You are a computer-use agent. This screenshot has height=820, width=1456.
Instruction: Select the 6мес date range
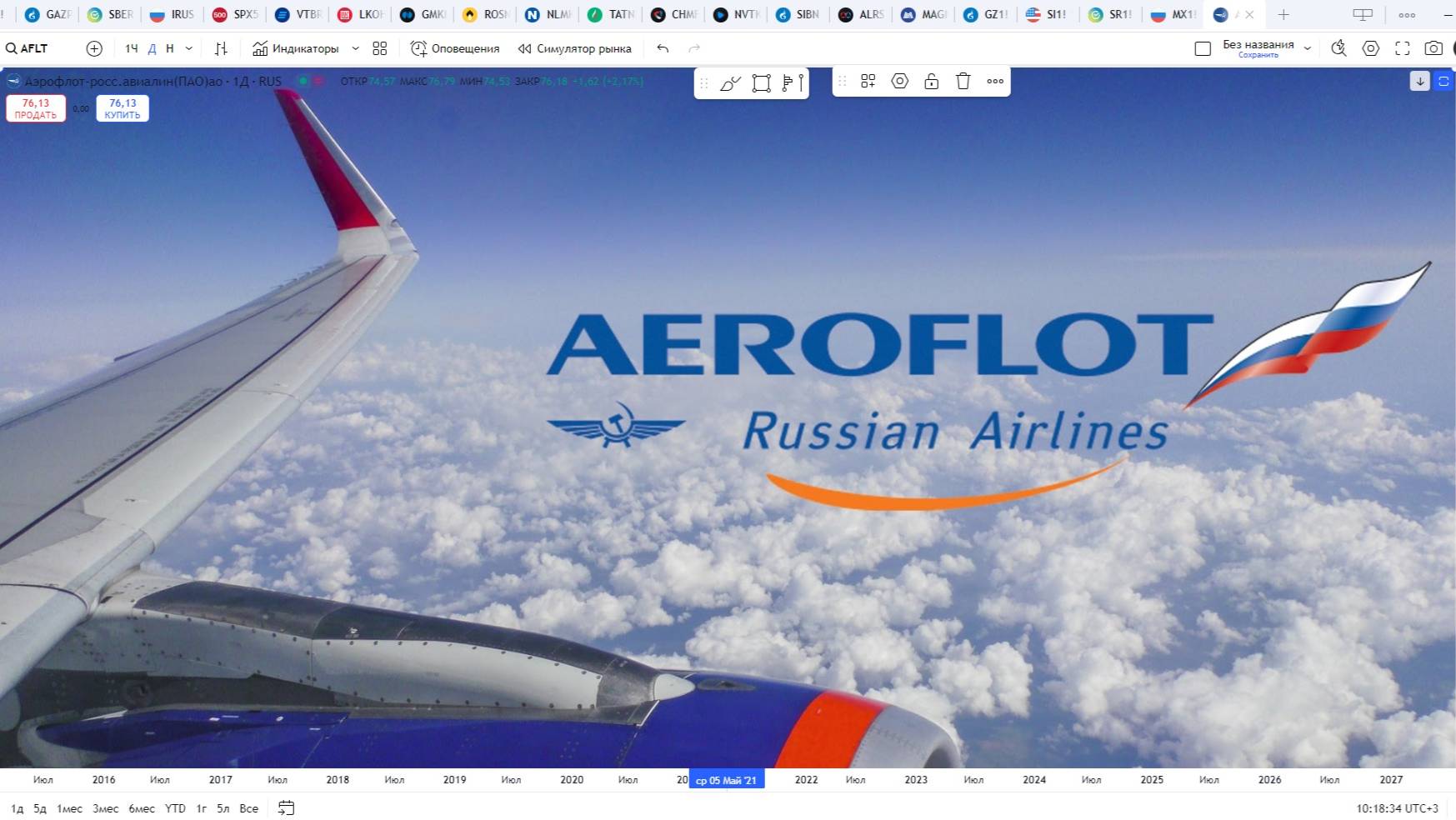(142, 808)
